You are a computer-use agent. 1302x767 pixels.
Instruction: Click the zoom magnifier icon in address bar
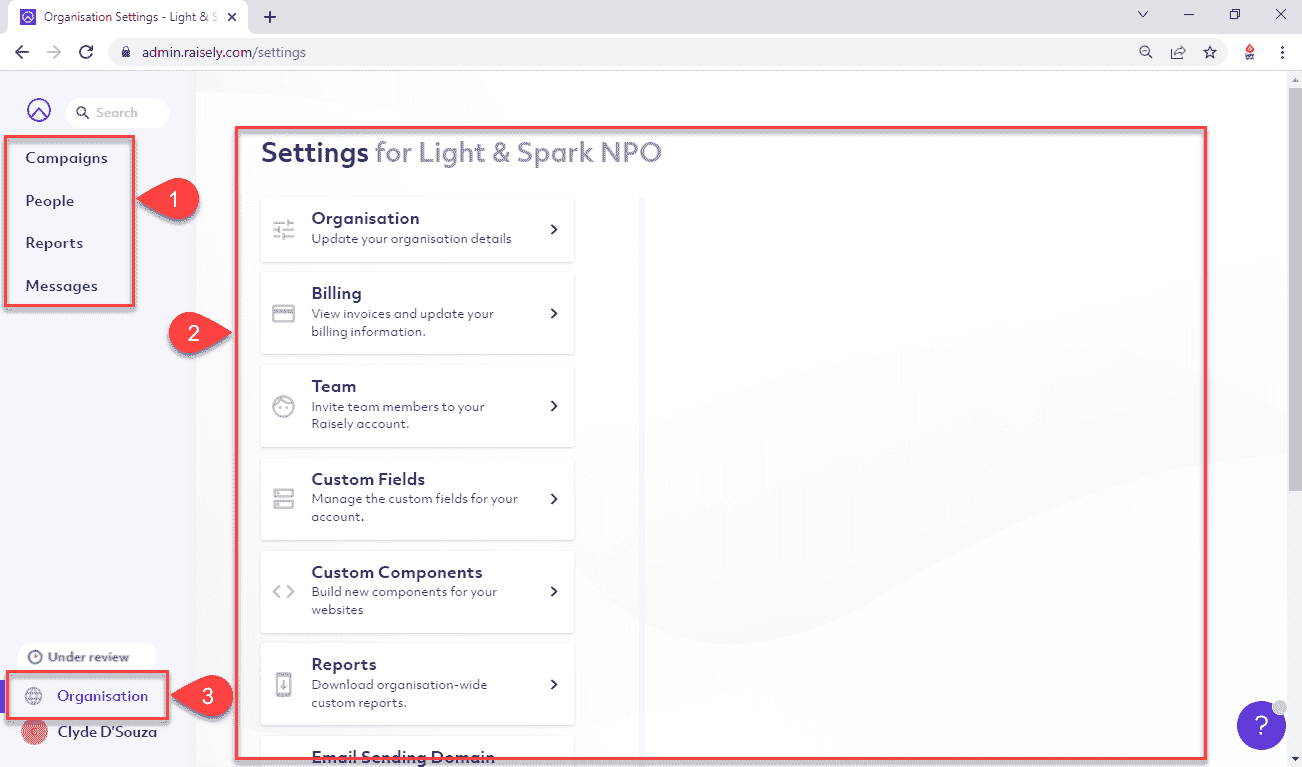[x=1146, y=52]
